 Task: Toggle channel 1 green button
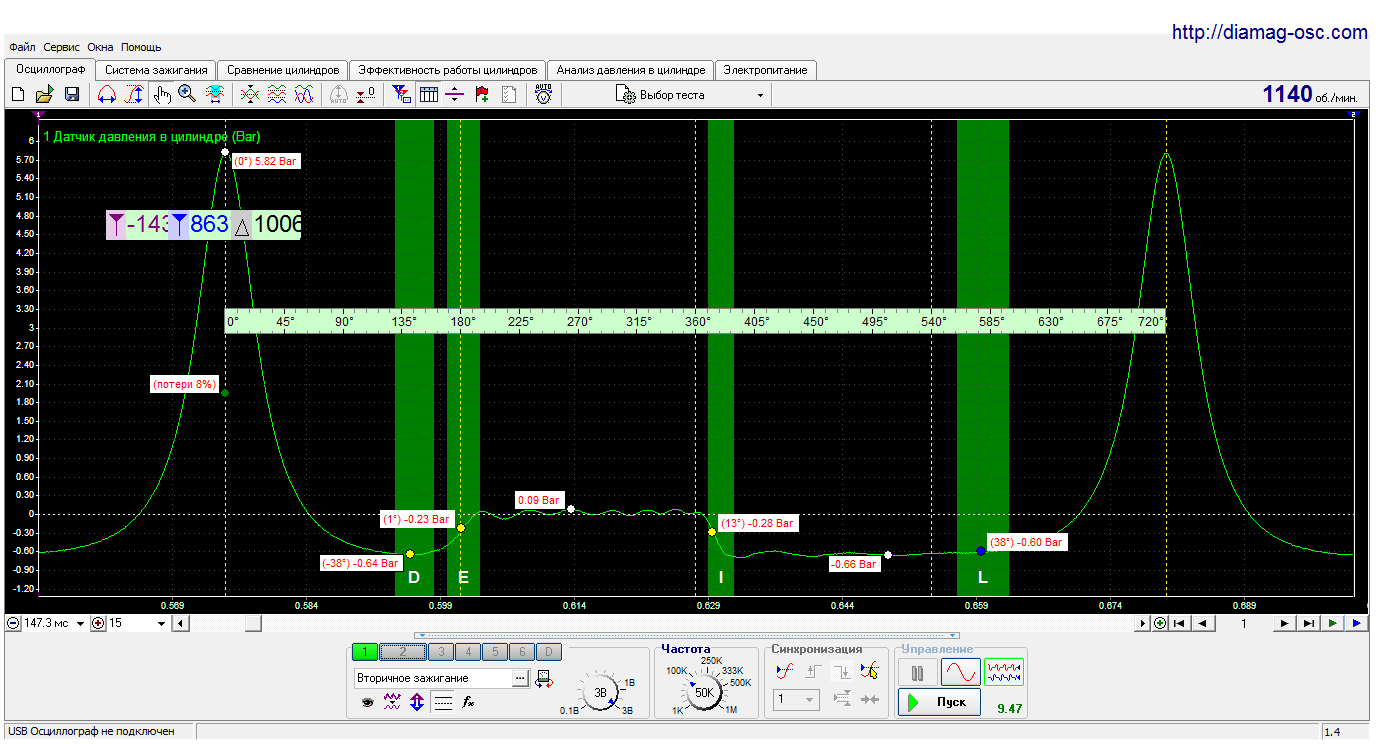365,652
